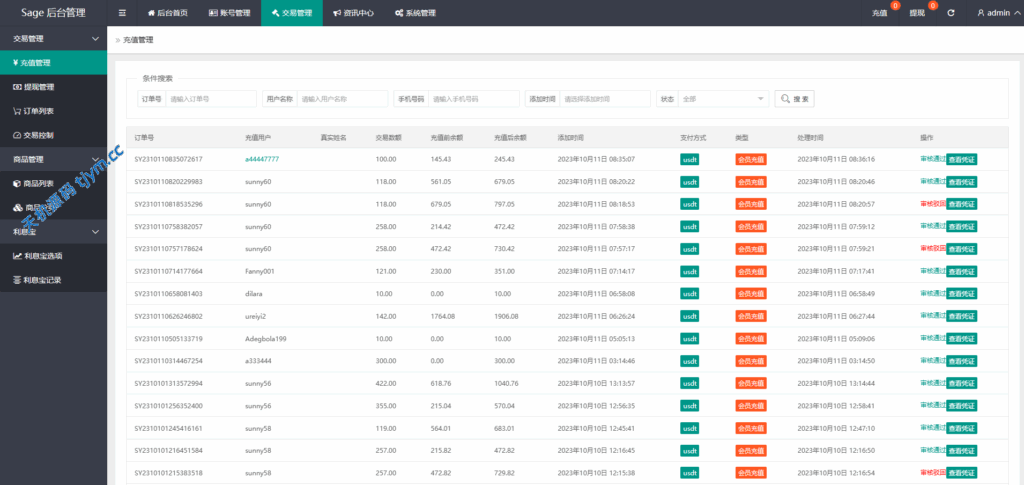
Task: Switch to the 系统管理 top tab
Action: coord(415,13)
